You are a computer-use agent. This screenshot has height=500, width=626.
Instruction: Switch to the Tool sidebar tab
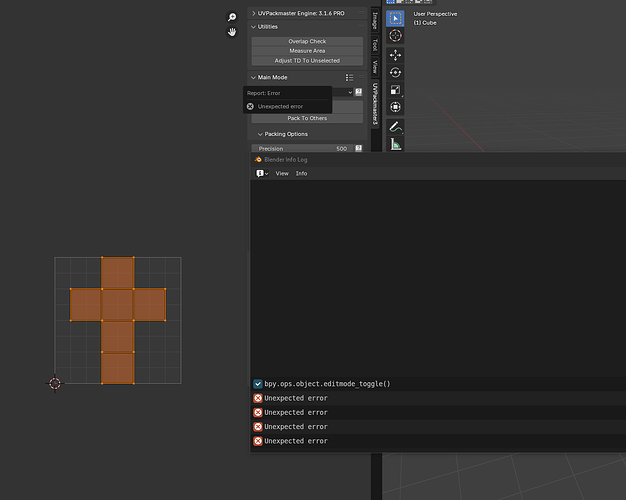click(375, 45)
